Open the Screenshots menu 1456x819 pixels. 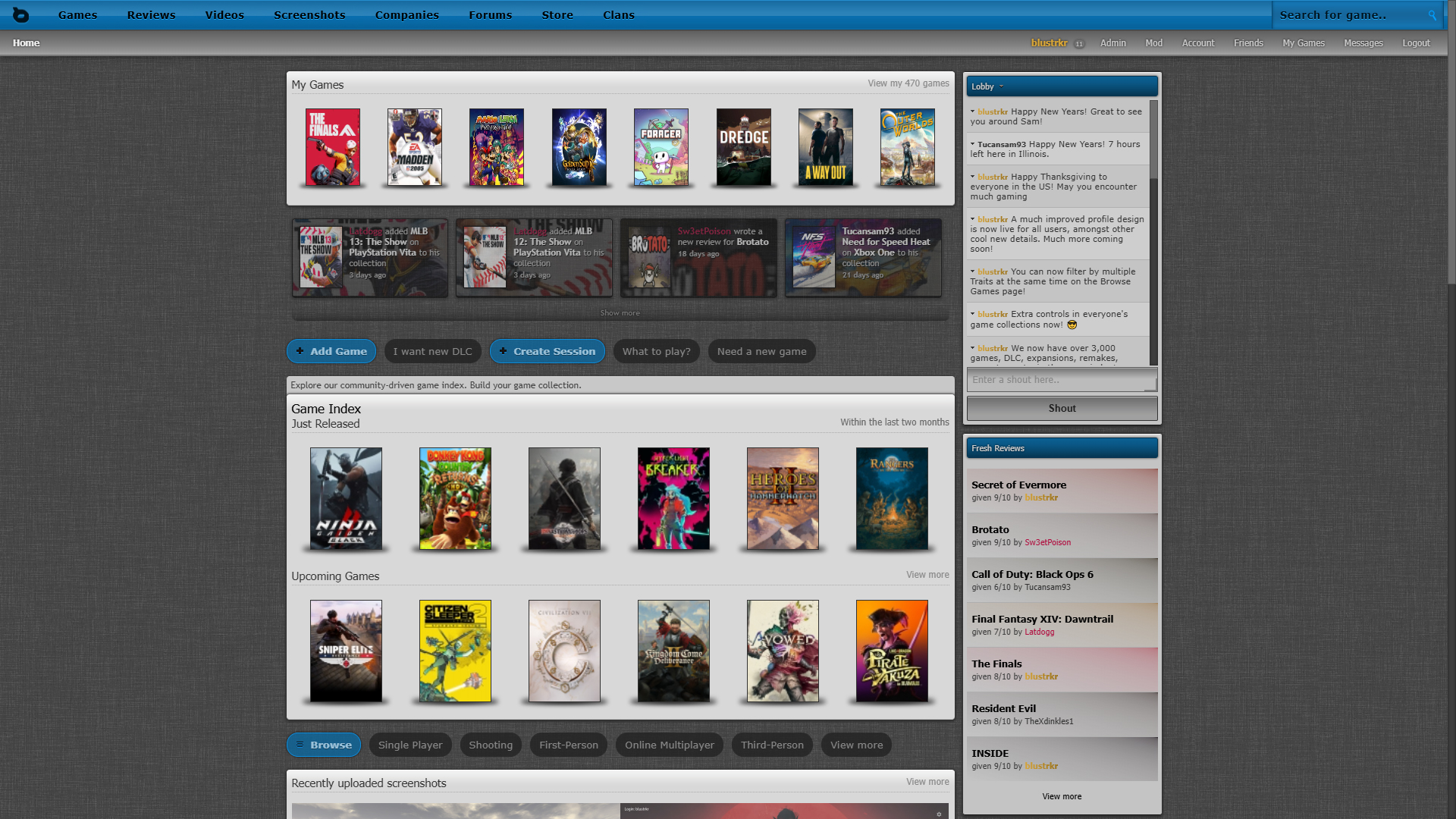[309, 15]
